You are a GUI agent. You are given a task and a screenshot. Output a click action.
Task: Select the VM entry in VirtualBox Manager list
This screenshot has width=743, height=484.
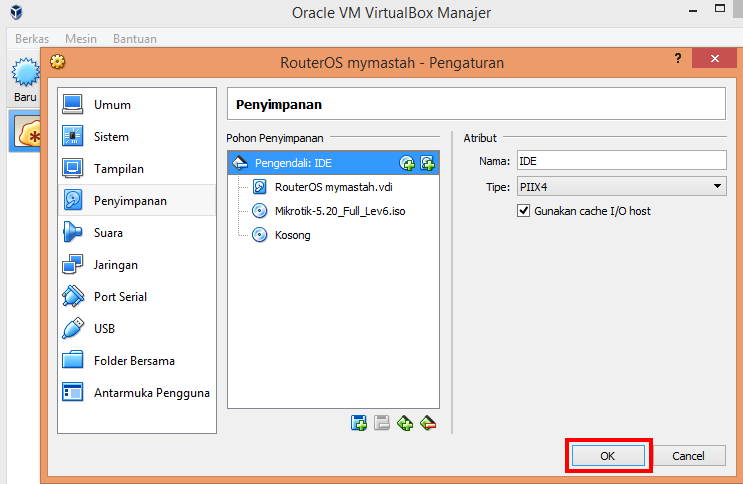[25, 131]
